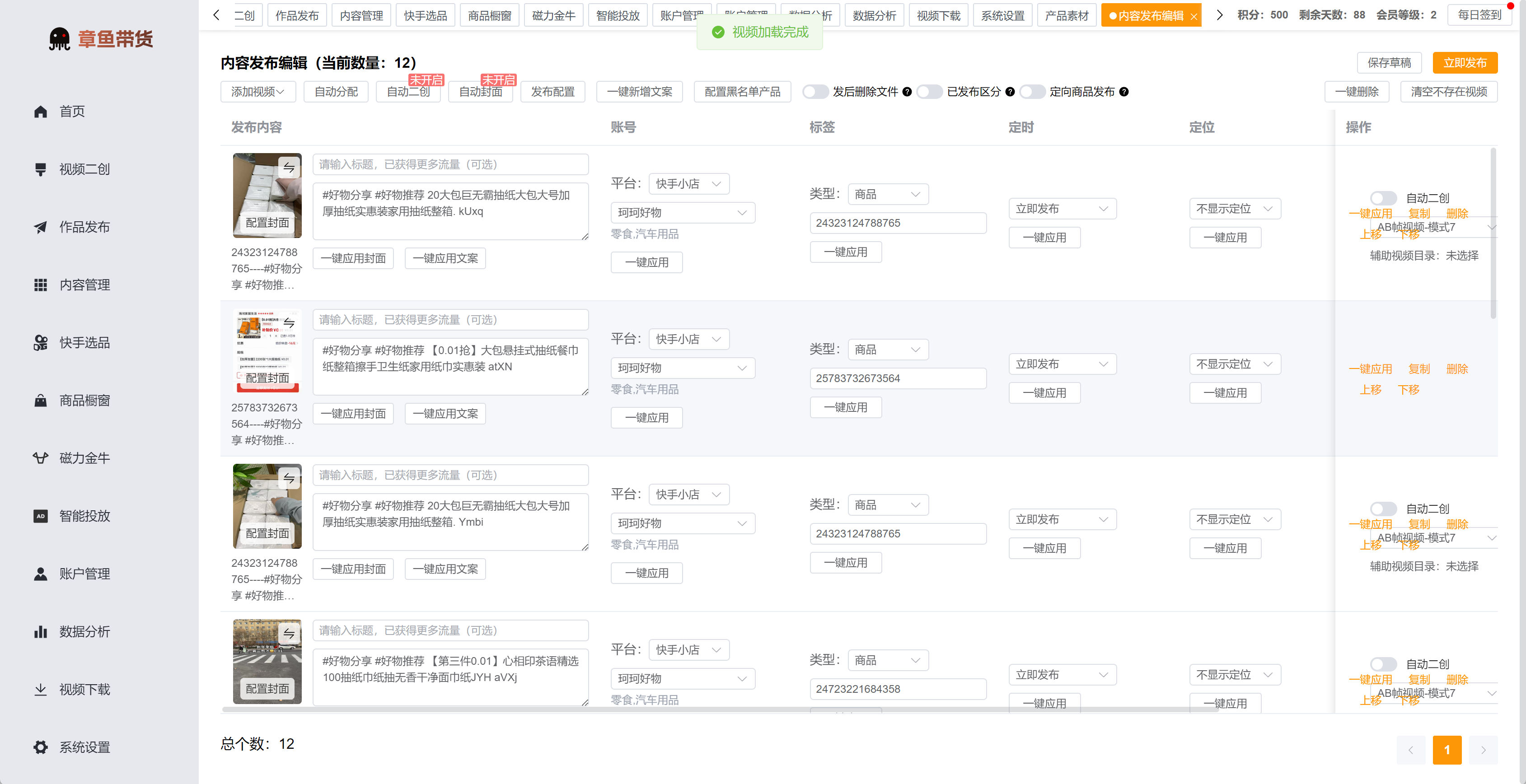
Task: Click the 自动分配 button
Action: [336, 92]
